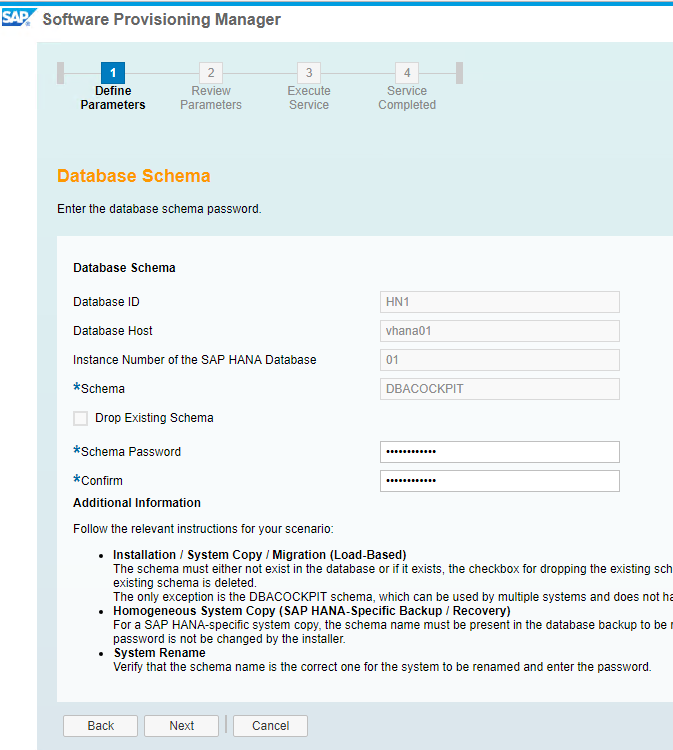The height and width of the screenshot is (750, 673).
Task: Click the Instance Number field showing 01
Action: click(x=500, y=360)
